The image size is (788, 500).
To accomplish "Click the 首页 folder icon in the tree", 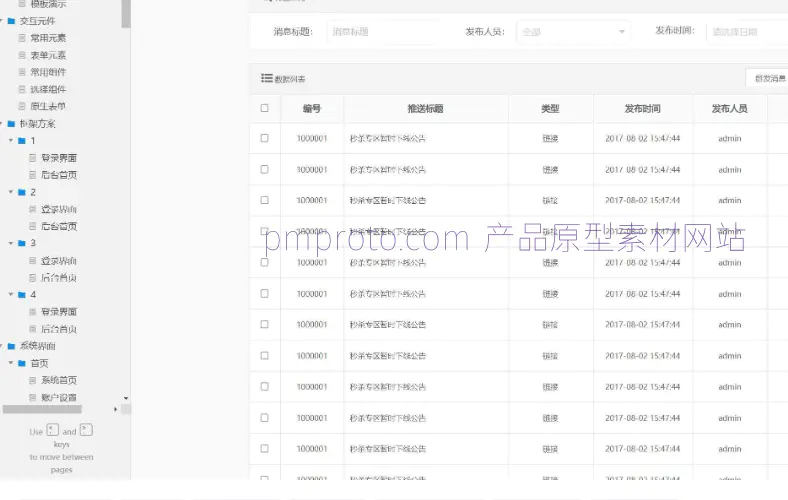I will coord(21,363).
